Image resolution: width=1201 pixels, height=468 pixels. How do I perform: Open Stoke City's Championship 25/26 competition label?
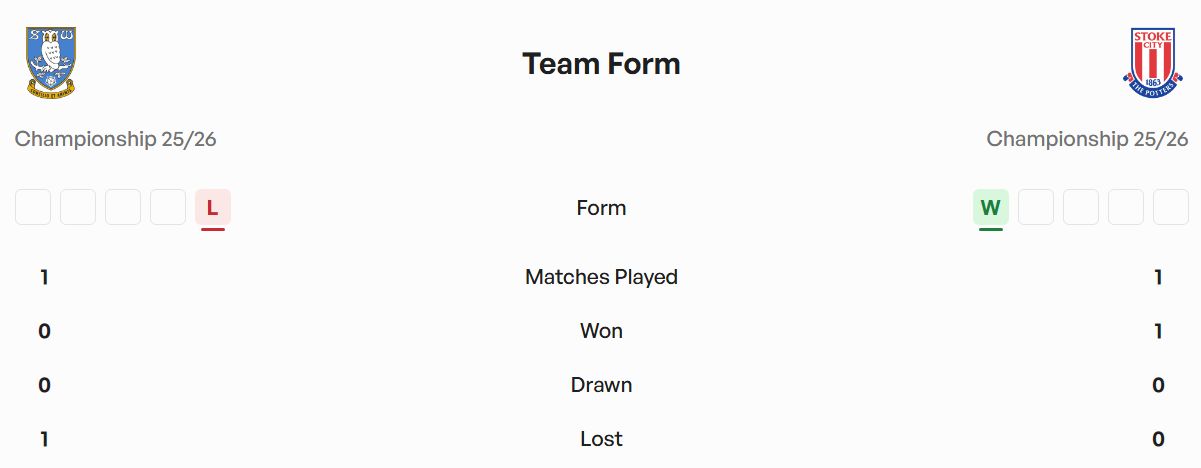[x=1087, y=139]
